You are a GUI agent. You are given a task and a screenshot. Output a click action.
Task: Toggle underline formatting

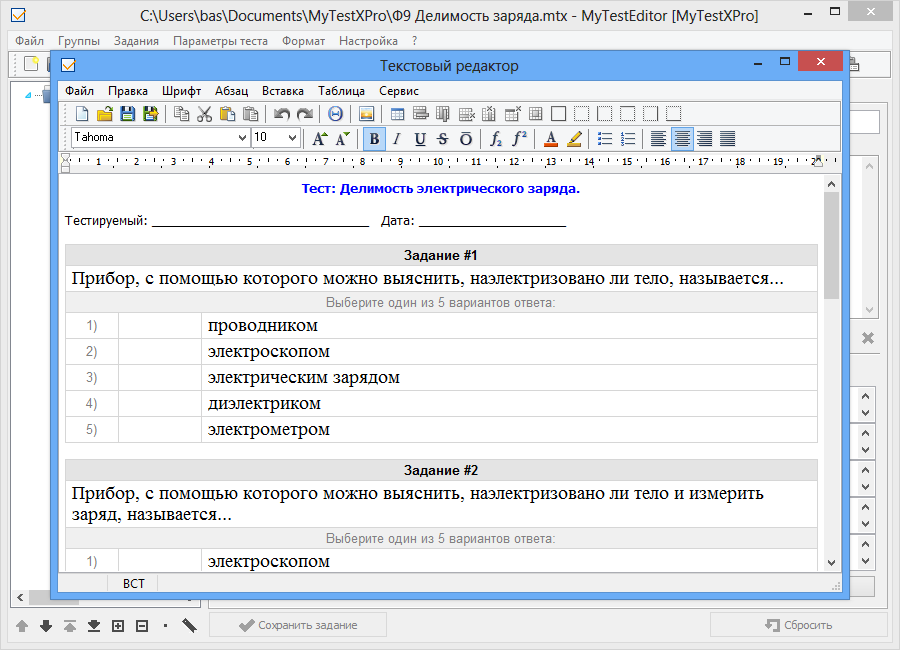[420, 138]
